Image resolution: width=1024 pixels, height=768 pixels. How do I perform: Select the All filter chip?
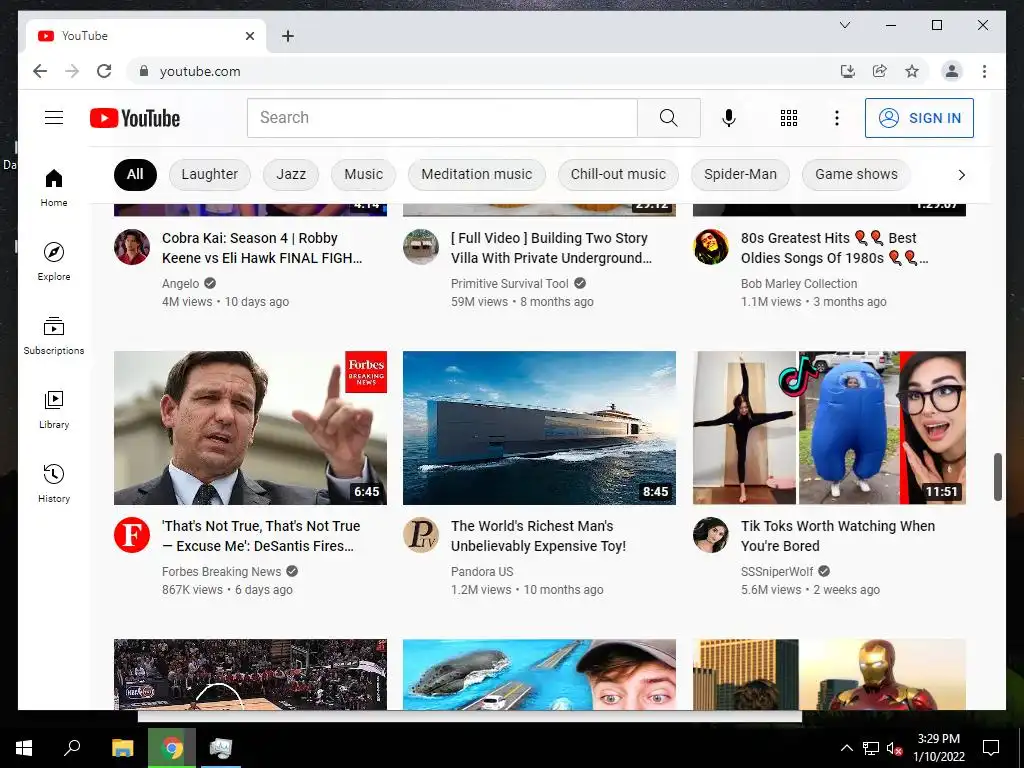pos(135,174)
